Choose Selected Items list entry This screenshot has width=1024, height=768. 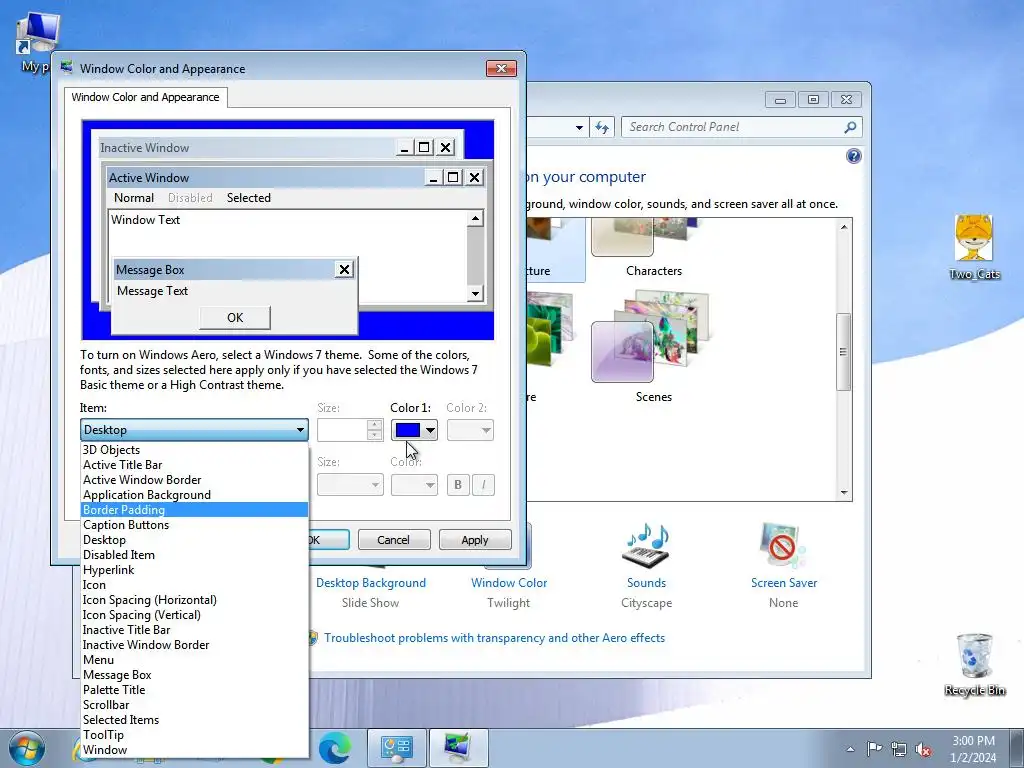click(x=194, y=720)
